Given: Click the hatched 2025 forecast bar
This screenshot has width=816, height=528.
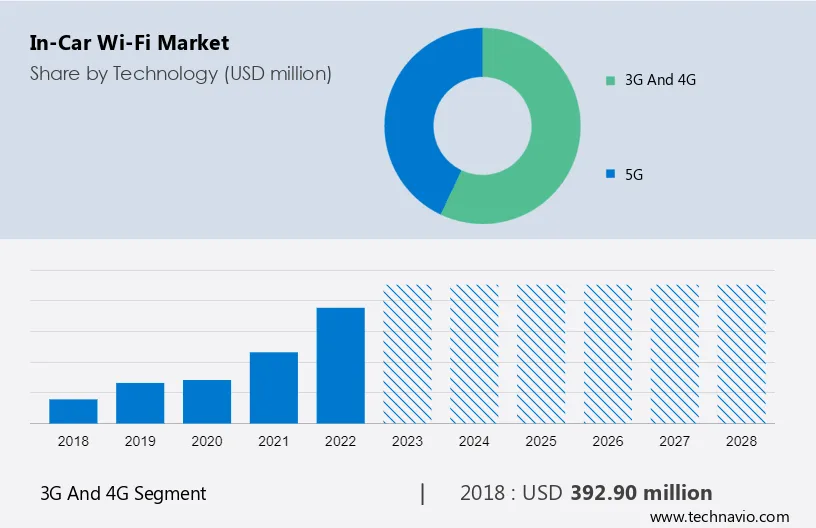Looking at the screenshot, I should pos(541,354).
